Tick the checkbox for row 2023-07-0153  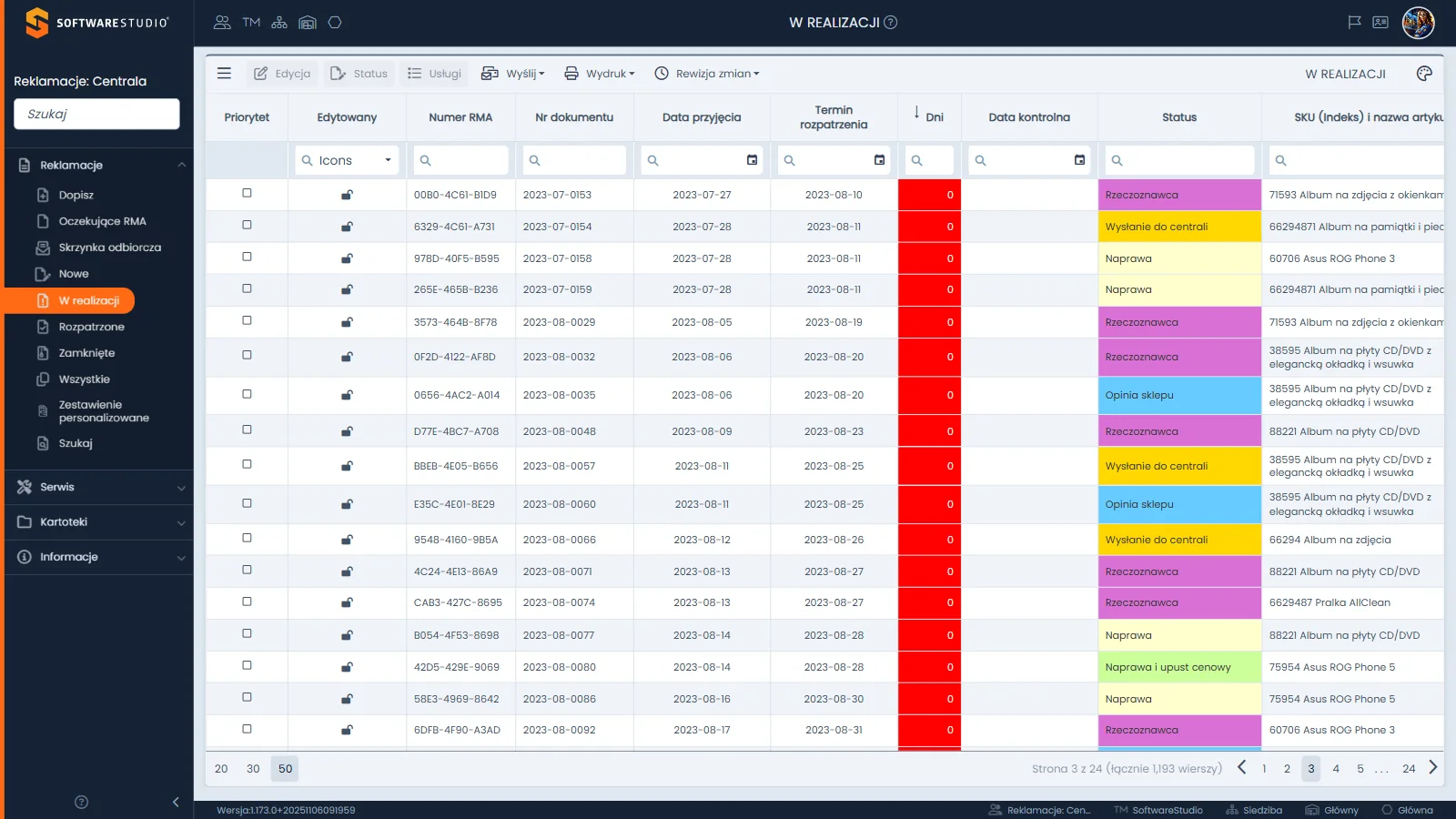[x=247, y=194]
